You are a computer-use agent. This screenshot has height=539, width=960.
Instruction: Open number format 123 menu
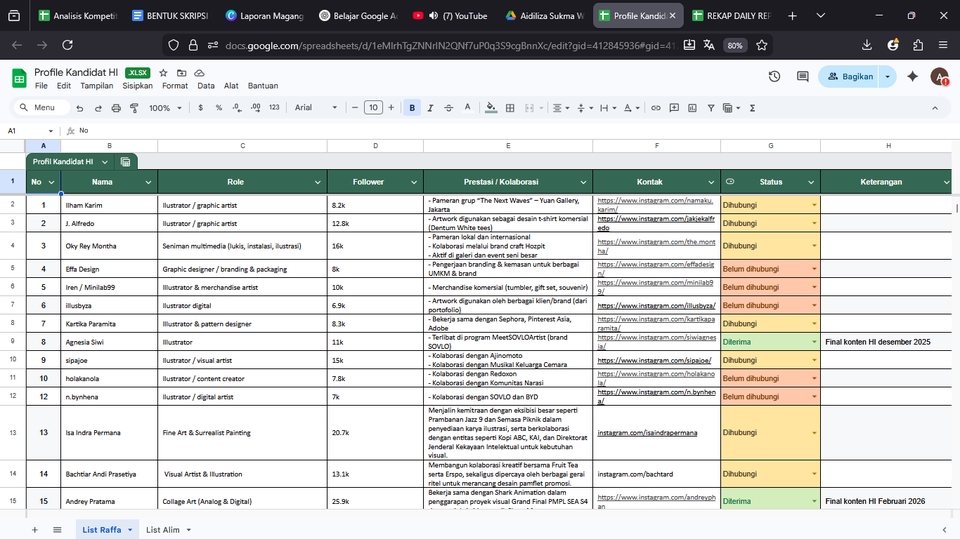[274, 108]
